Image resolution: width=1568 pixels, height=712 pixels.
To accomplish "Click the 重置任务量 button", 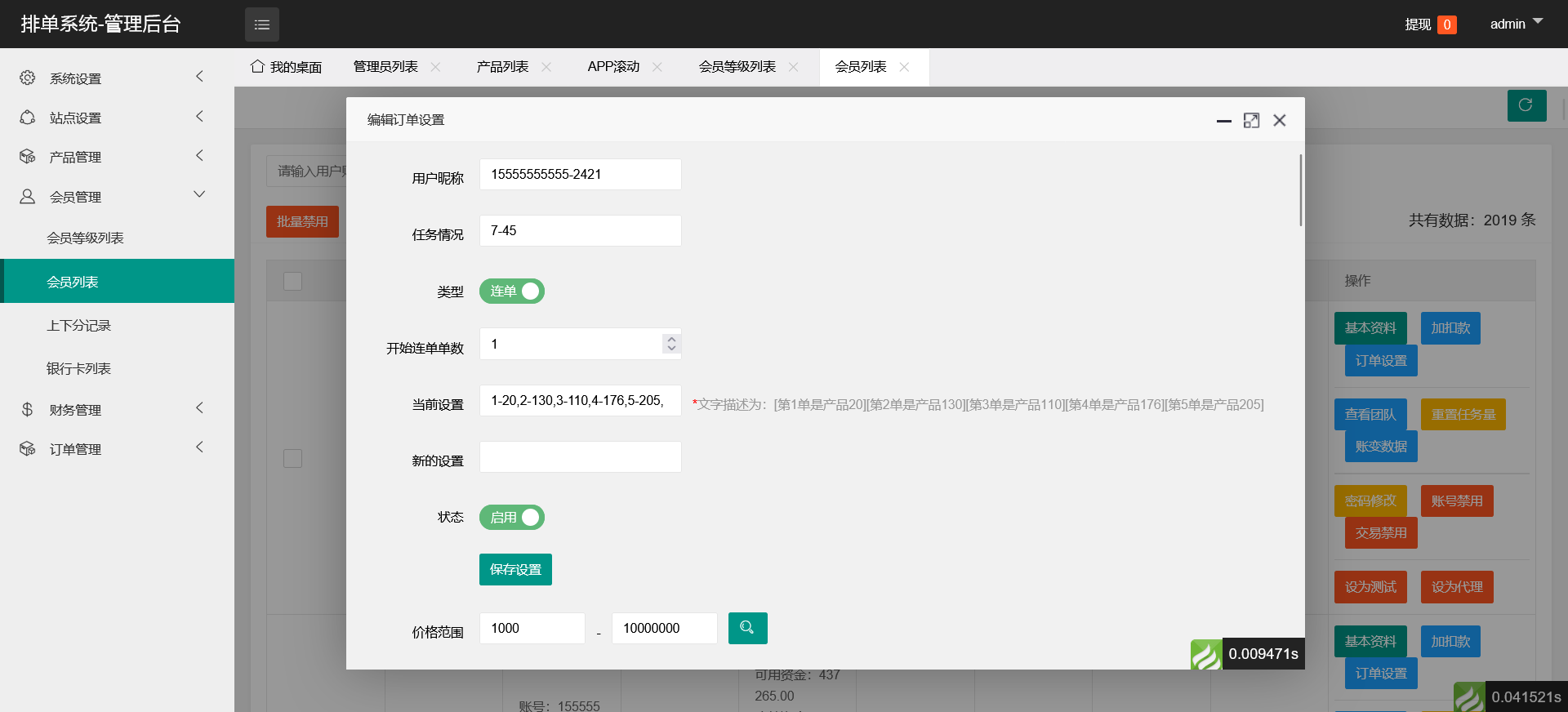I will pos(1463,415).
